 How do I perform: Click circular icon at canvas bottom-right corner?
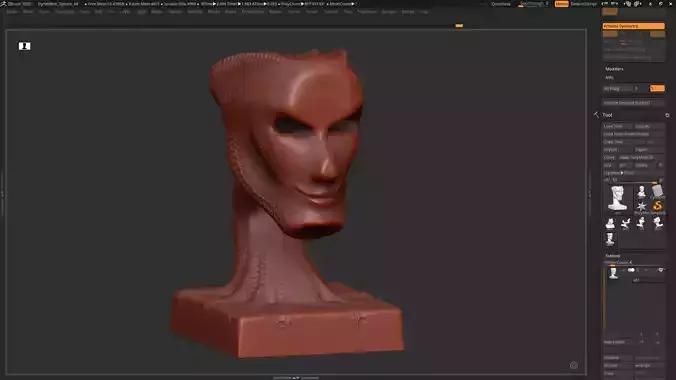573,365
